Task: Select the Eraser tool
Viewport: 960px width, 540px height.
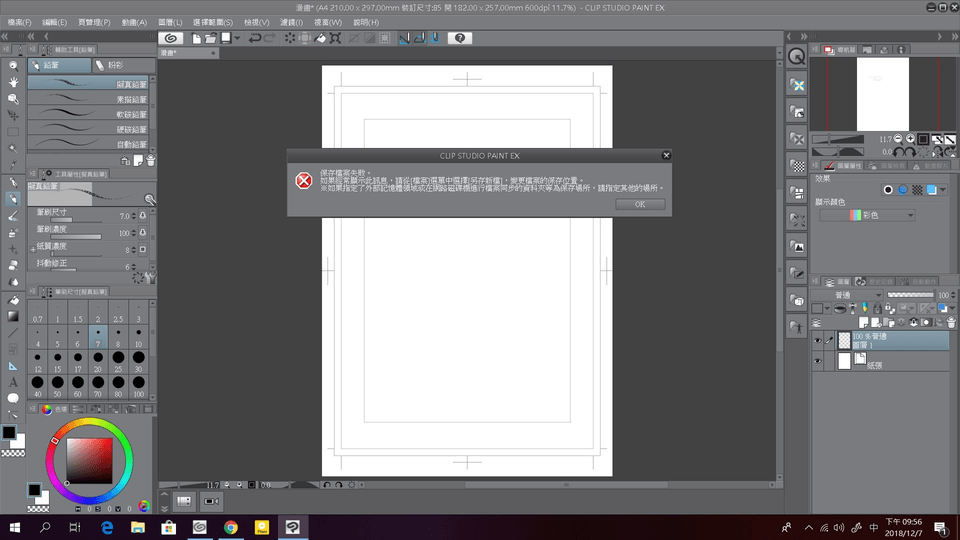Action: [13, 266]
